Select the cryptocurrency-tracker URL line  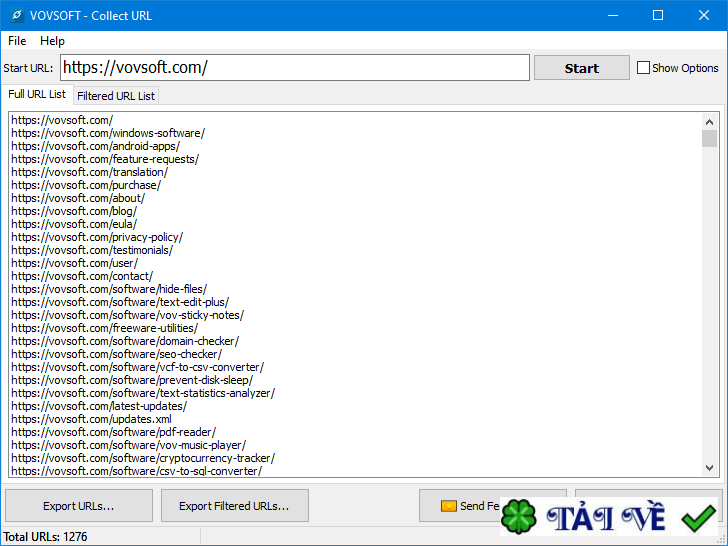pos(143,458)
